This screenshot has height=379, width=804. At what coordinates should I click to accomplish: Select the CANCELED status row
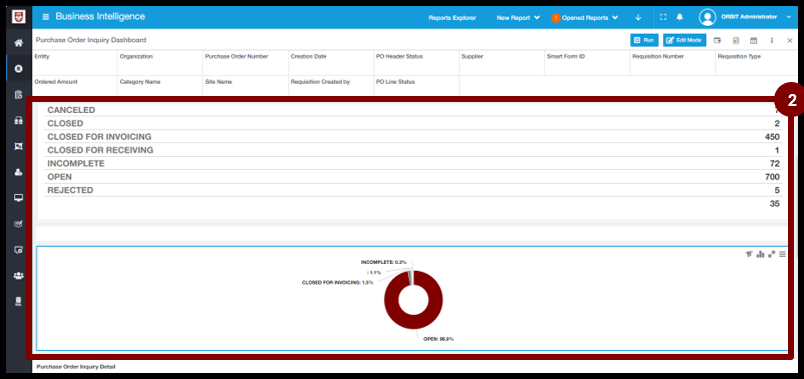click(x=413, y=110)
